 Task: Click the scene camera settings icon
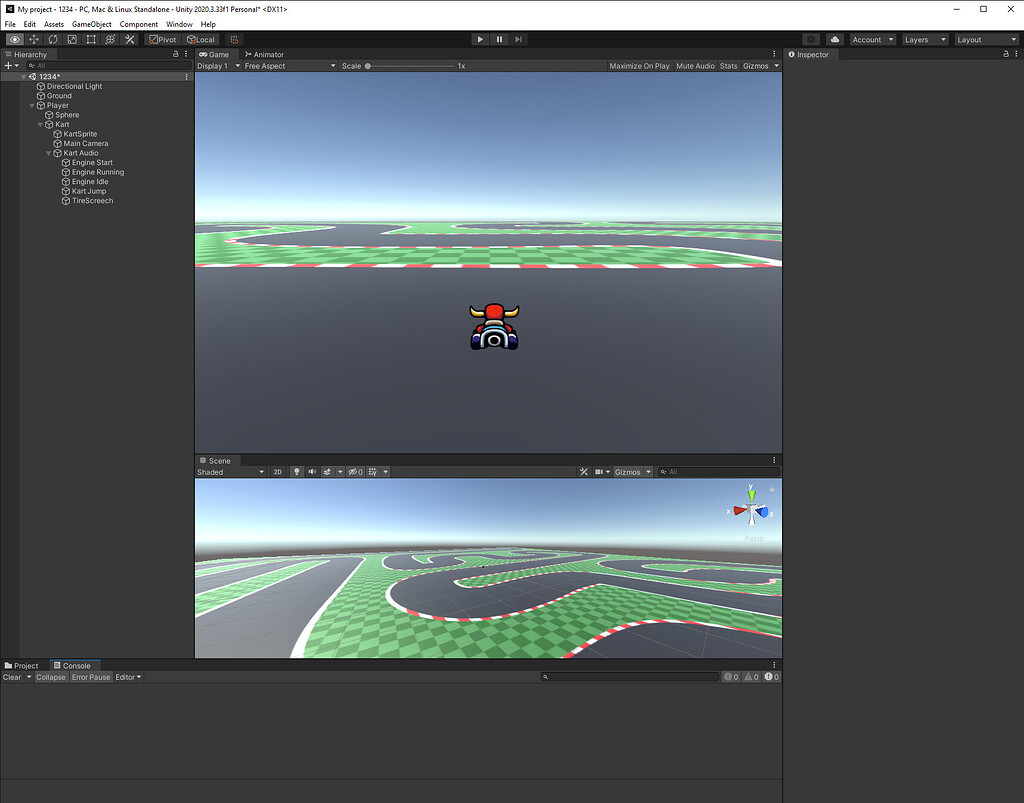pos(599,471)
